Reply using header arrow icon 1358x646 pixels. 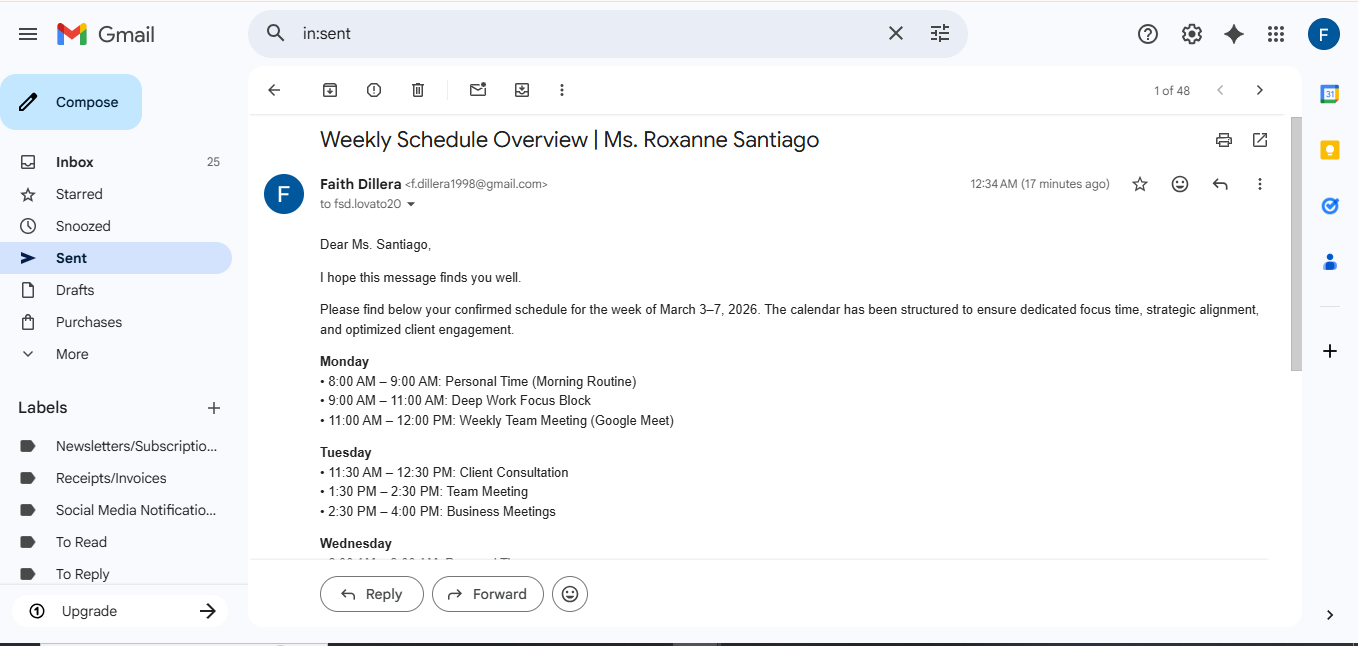pyautogui.click(x=1220, y=184)
